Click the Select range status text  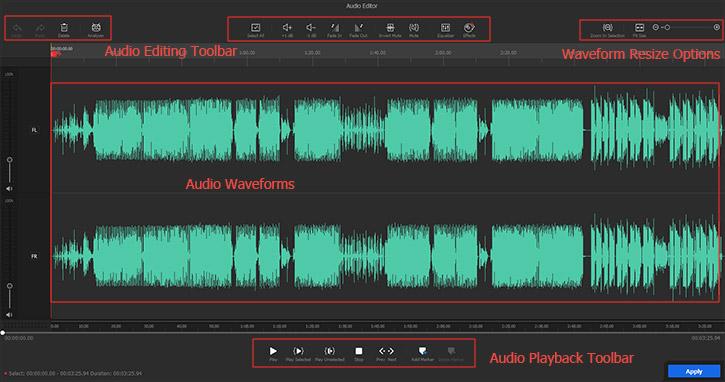75,374
